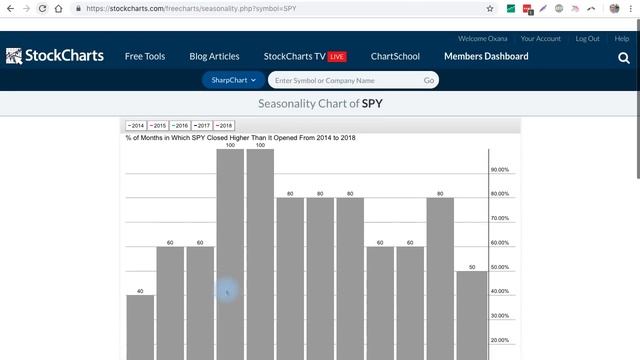This screenshot has height=360, width=640.
Task: Open the Chrome profile avatar
Action: (614, 9)
